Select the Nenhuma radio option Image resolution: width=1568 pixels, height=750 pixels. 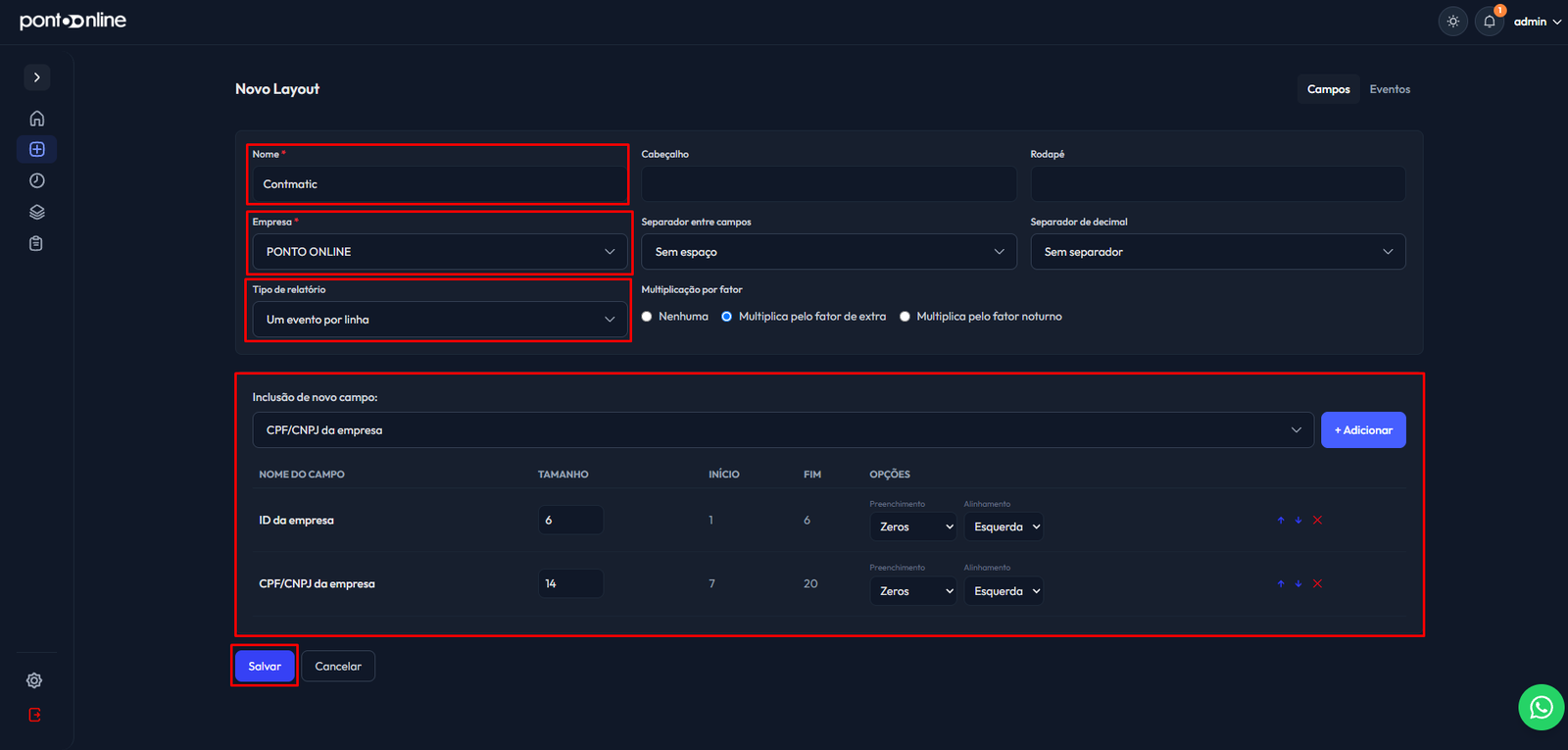647,317
